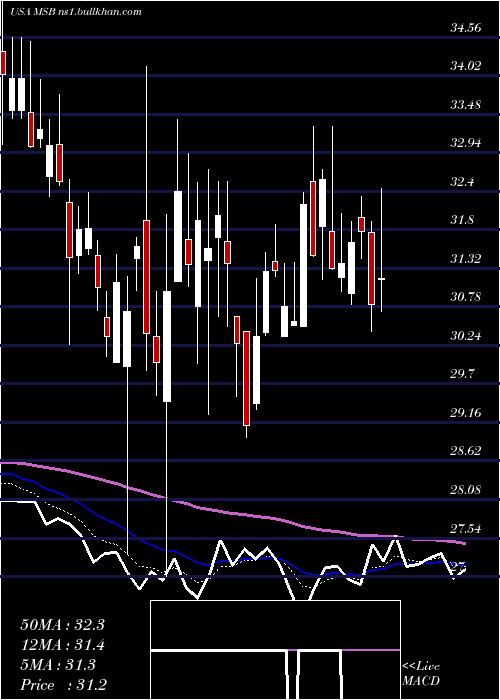Click the 31.32 price axis label
The height and width of the screenshot is (700, 500).
click(466, 258)
